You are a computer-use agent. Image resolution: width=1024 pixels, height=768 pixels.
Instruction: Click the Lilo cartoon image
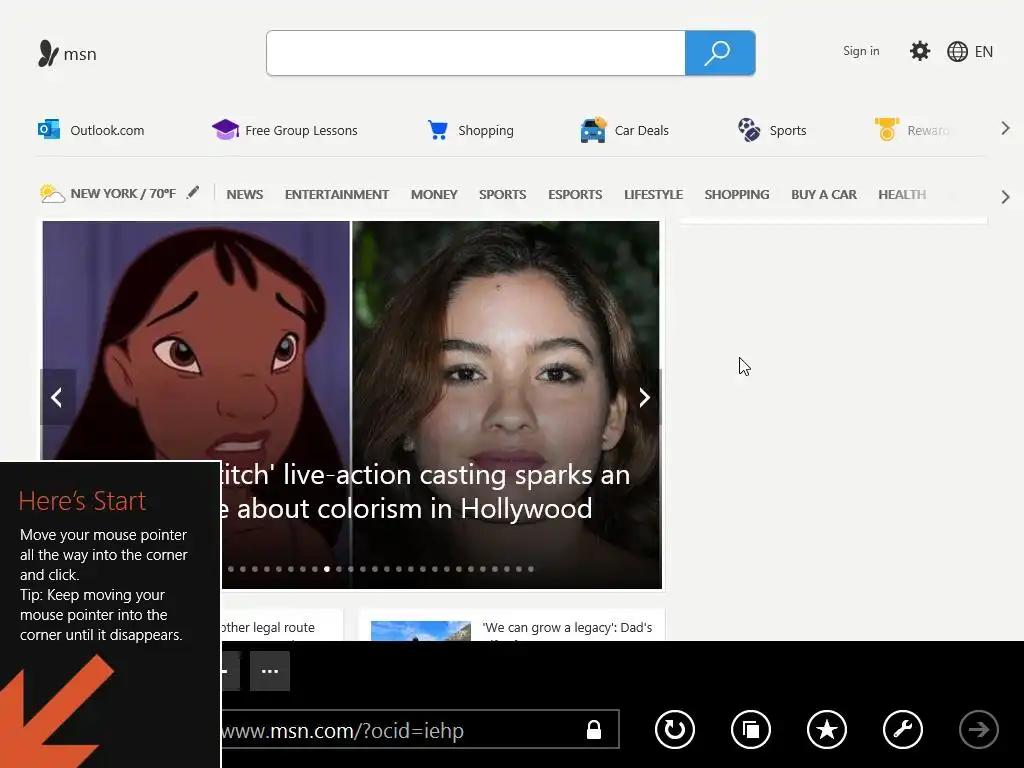(x=196, y=340)
